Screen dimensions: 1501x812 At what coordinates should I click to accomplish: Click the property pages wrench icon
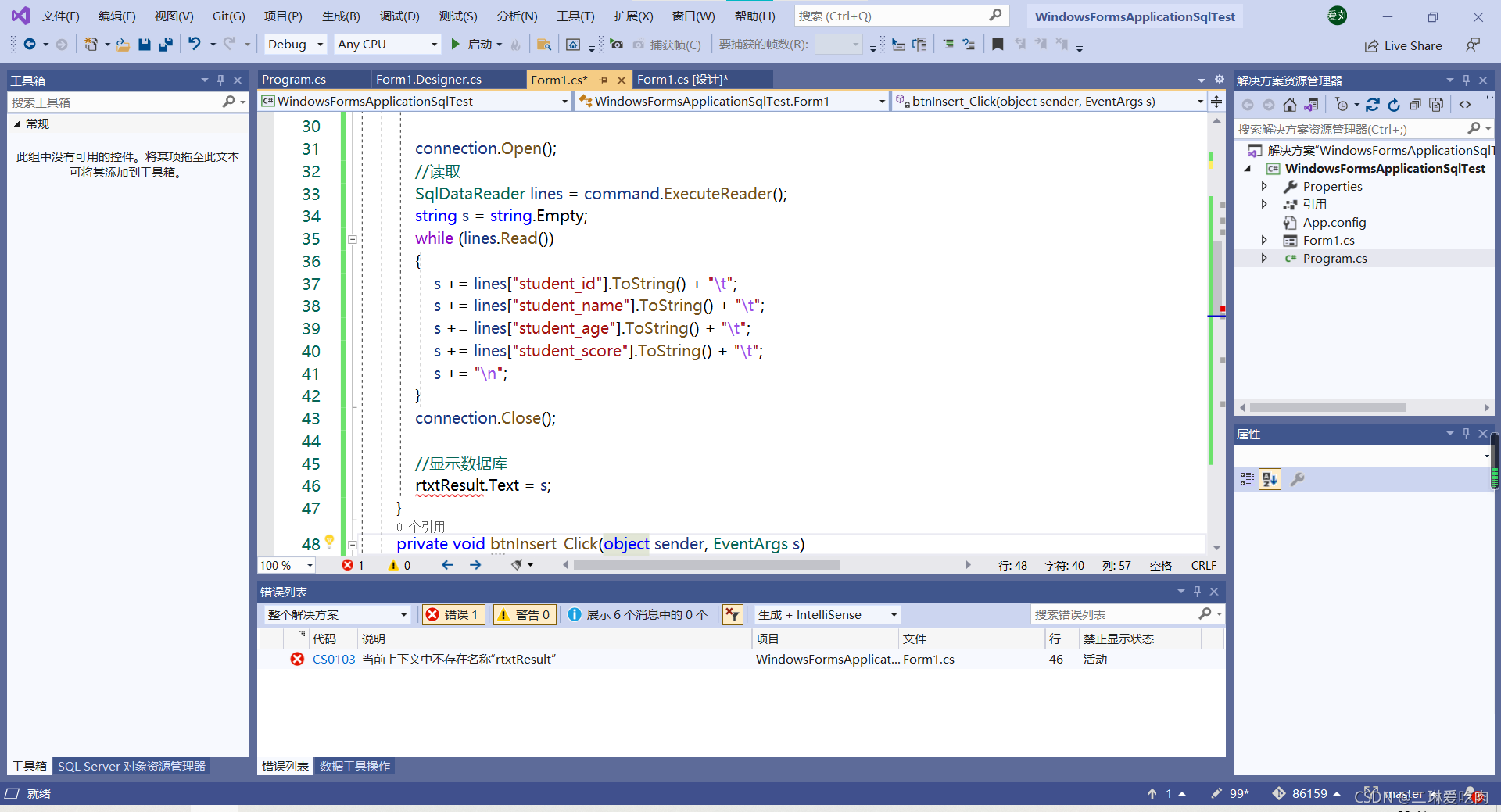tap(1297, 479)
